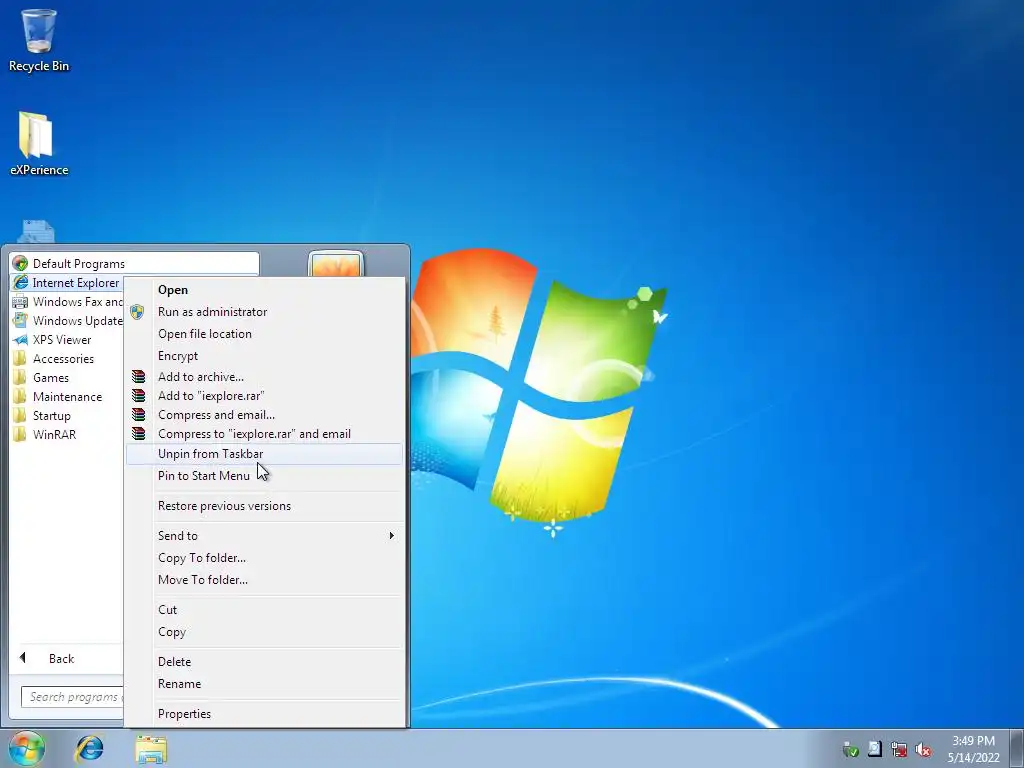Choose Move To folder...
Screen dimensions: 1024x768
tap(264, 580)
